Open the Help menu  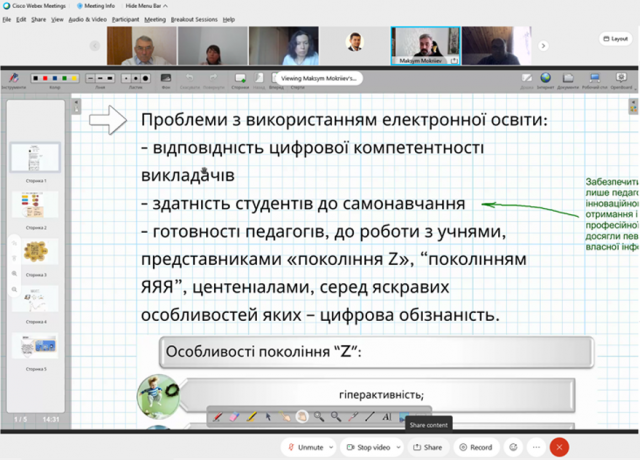point(229,19)
